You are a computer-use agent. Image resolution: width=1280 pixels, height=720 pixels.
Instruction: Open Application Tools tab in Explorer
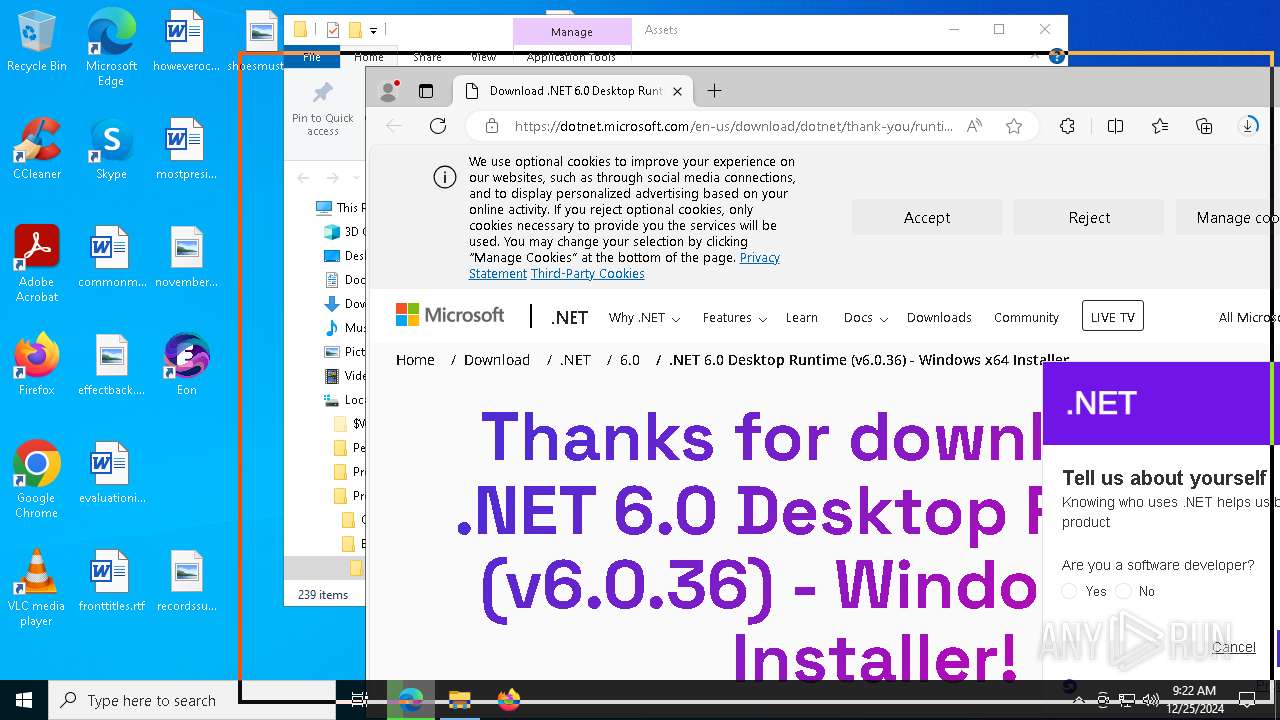pyautogui.click(x=571, y=57)
